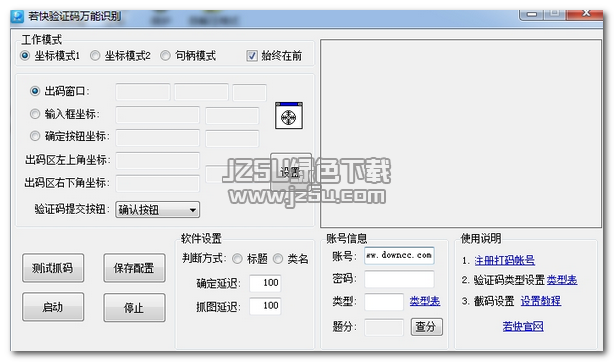The image size is (614, 362).
Task: Open the 设置教程 link
Action: tap(541, 301)
